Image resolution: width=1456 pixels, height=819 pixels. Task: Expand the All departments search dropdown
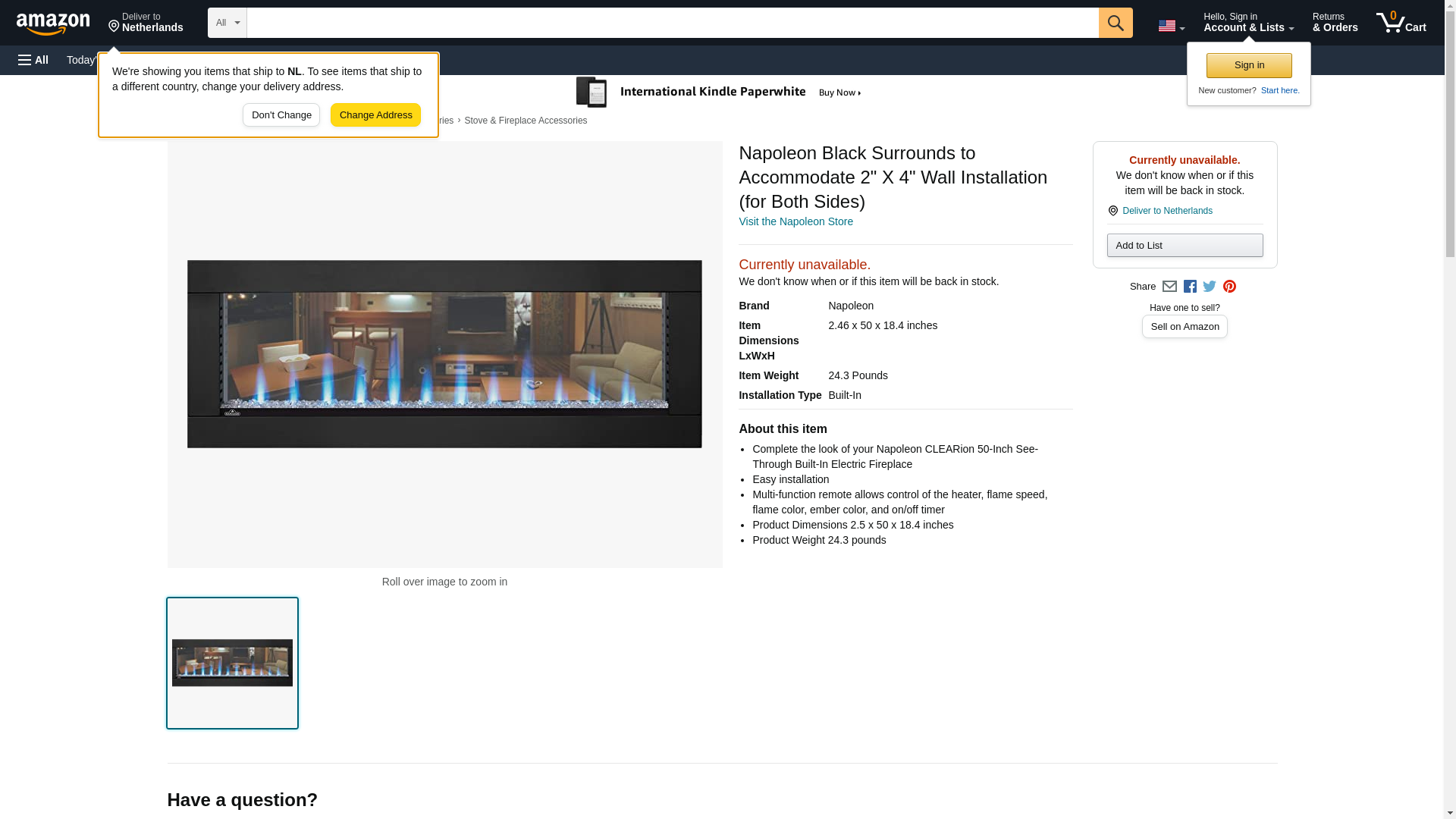[x=227, y=23]
